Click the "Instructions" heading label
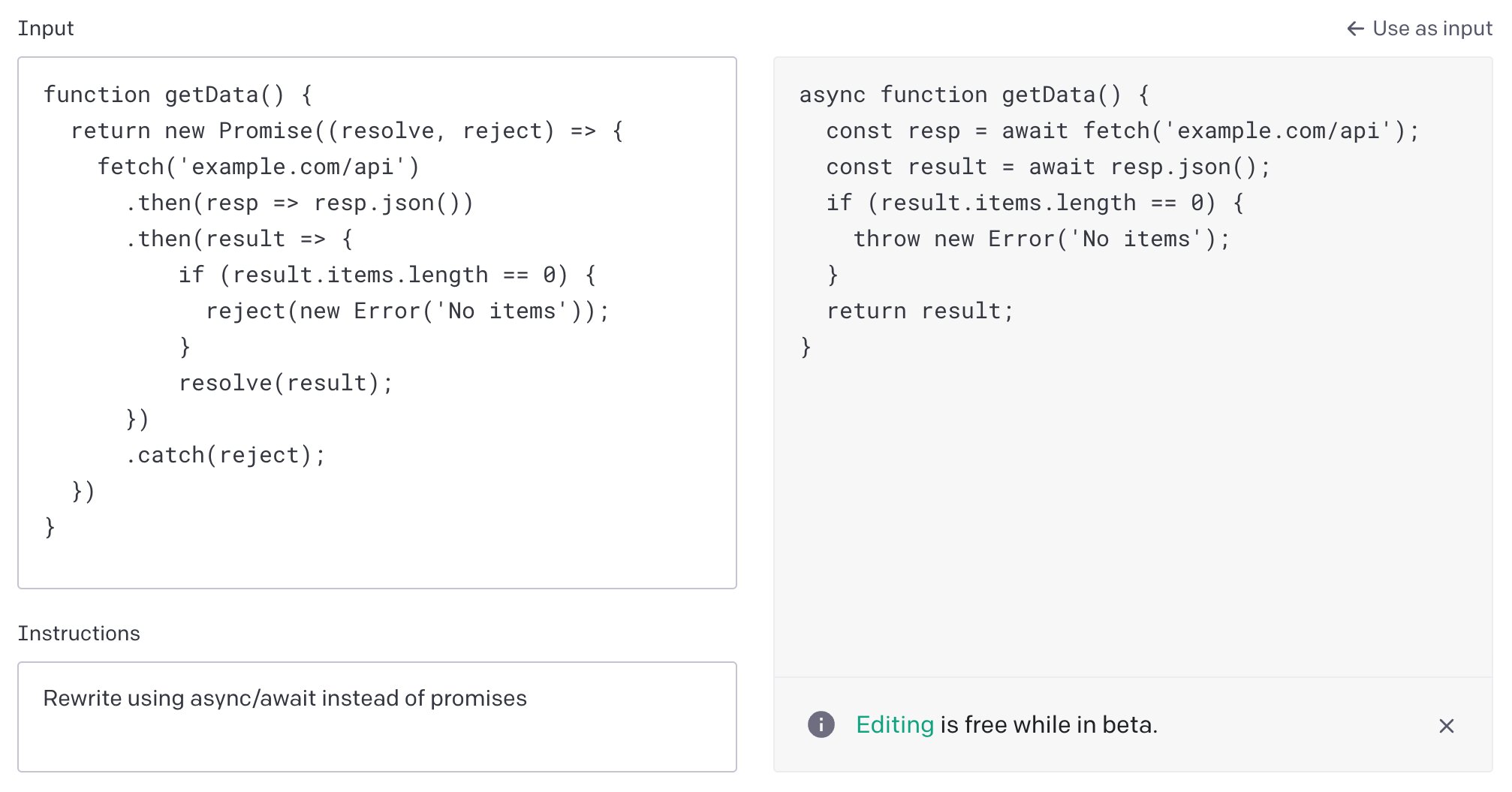The width and height of the screenshot is (1512, 792). [79, 634]
